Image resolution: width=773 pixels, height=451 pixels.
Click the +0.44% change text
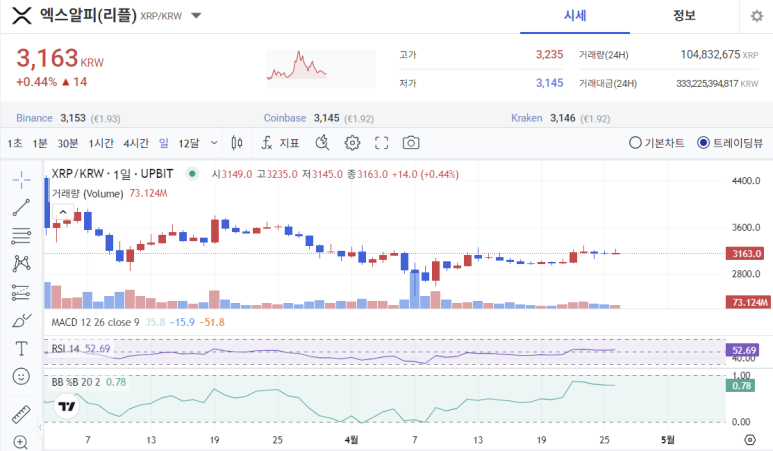[36, 82]
